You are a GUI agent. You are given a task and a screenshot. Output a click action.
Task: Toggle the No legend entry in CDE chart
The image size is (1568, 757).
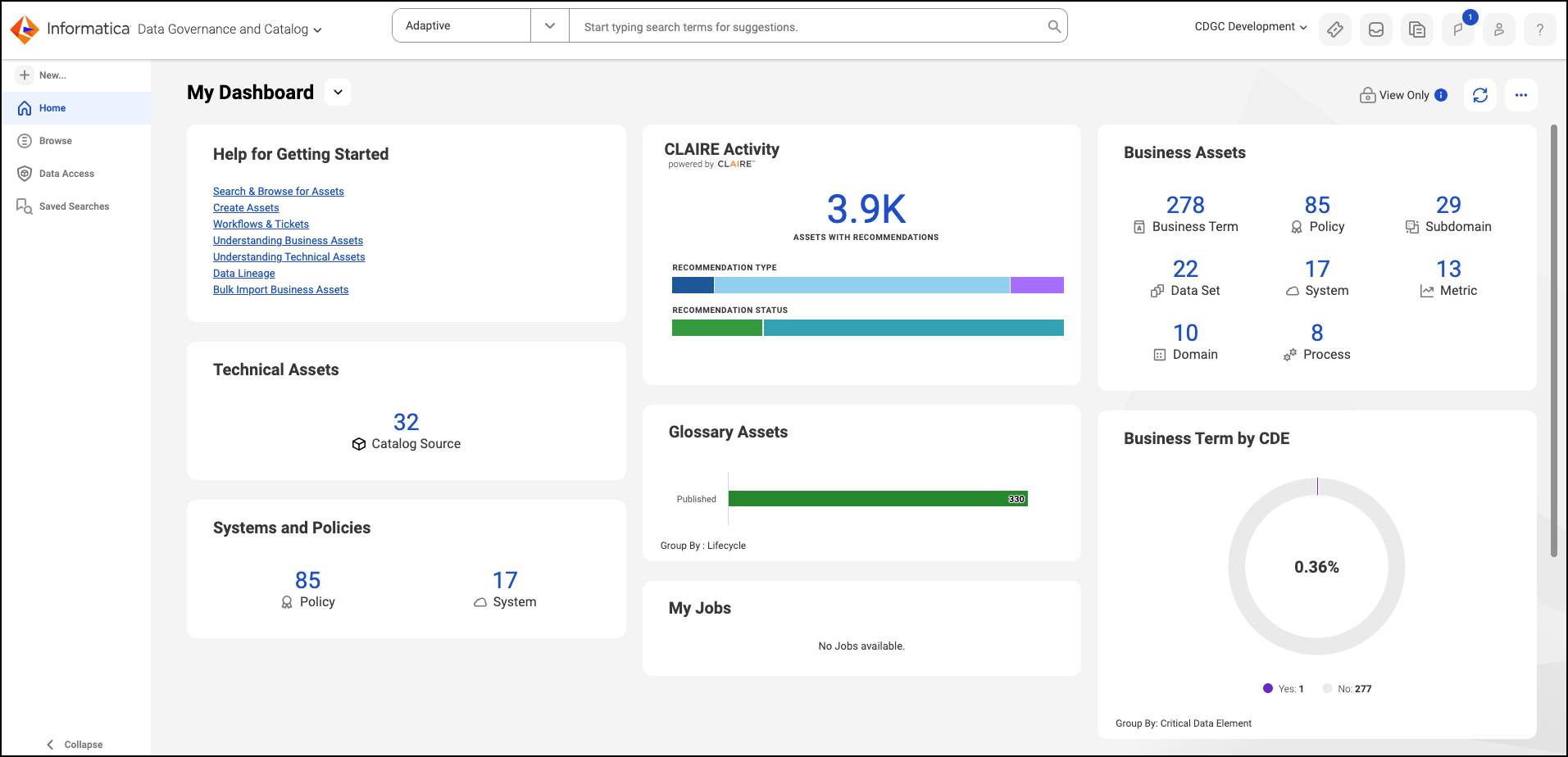[1347, 689]
